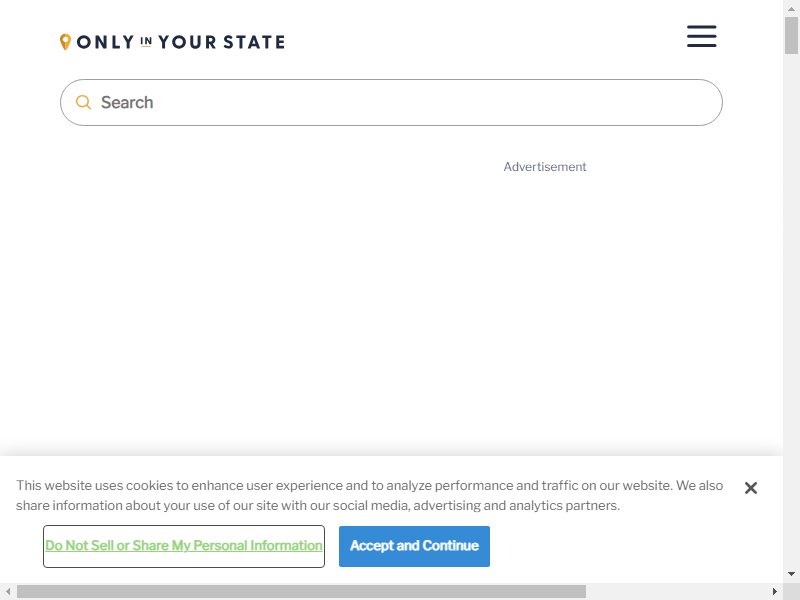Image resolution: width=800 pixels, height=600 pixels.
Task: Click the horizontal scrollbar left arrow
Action: 8,591
